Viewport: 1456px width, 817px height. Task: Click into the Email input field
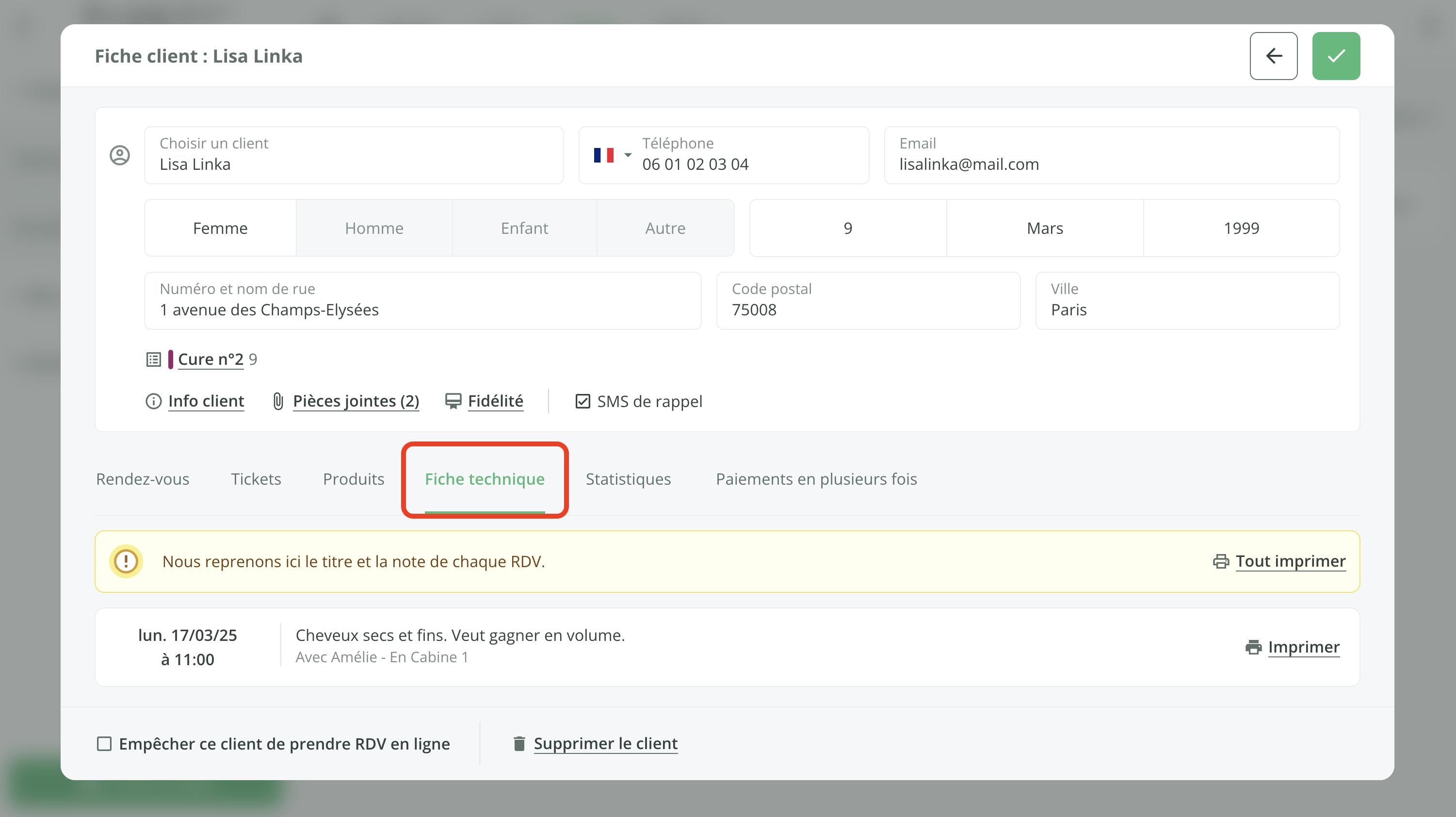(1111, 164)
